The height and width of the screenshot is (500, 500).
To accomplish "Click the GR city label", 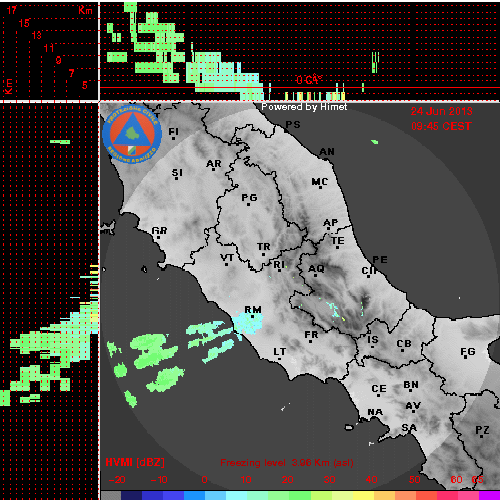I will tap(159, 231).
